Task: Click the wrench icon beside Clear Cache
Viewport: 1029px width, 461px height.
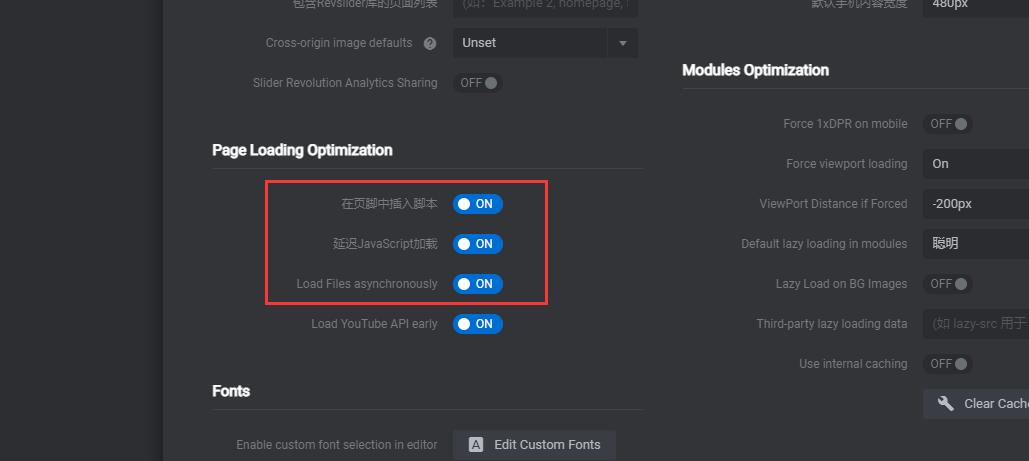Action: pos(946,403)
